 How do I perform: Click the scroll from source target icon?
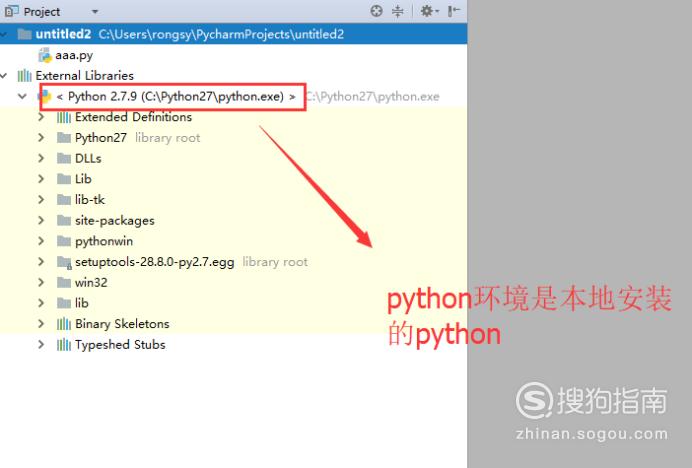[x=376, y=11]
